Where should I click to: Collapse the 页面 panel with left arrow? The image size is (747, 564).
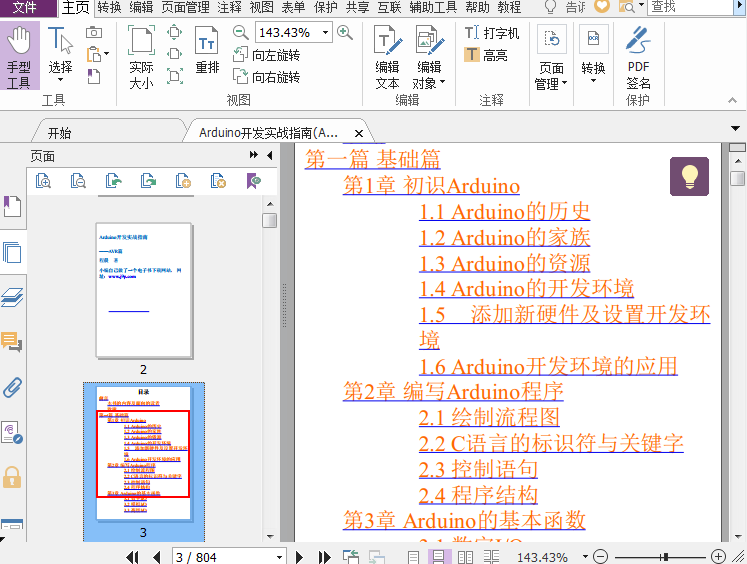click(x=270, y=155)
